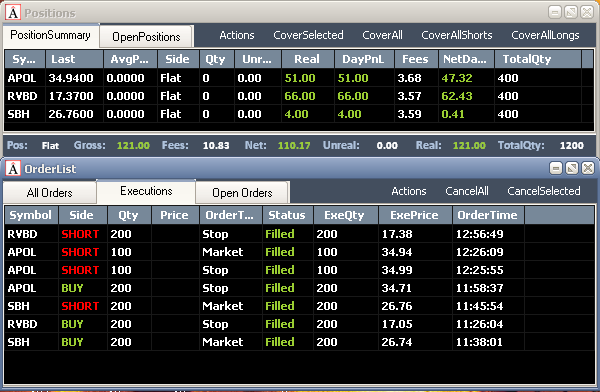Close the Positions window
The height and width of the screenshot is (392, 600).
(x=587, y=13)
